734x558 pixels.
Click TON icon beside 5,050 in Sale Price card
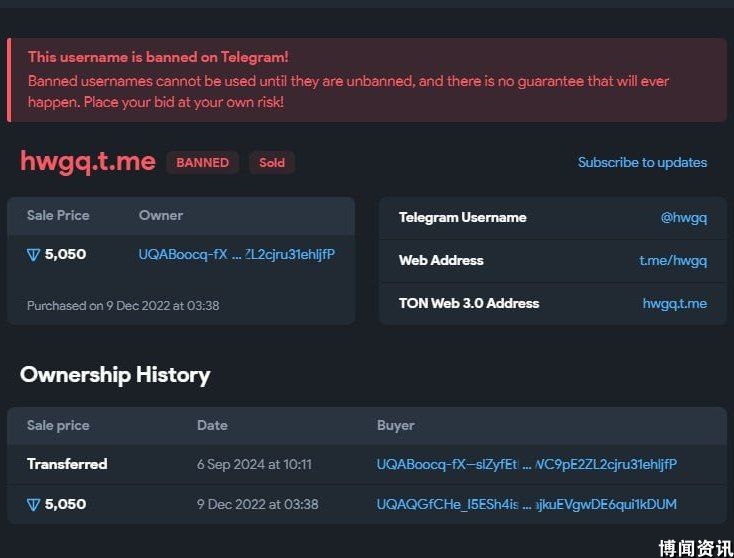[33, 255]
